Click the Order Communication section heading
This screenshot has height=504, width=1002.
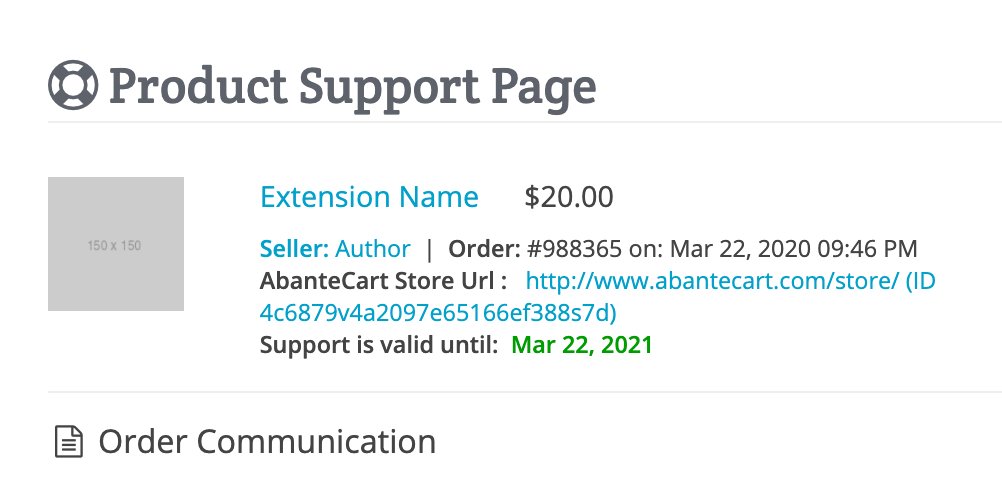tap(267, 441)
